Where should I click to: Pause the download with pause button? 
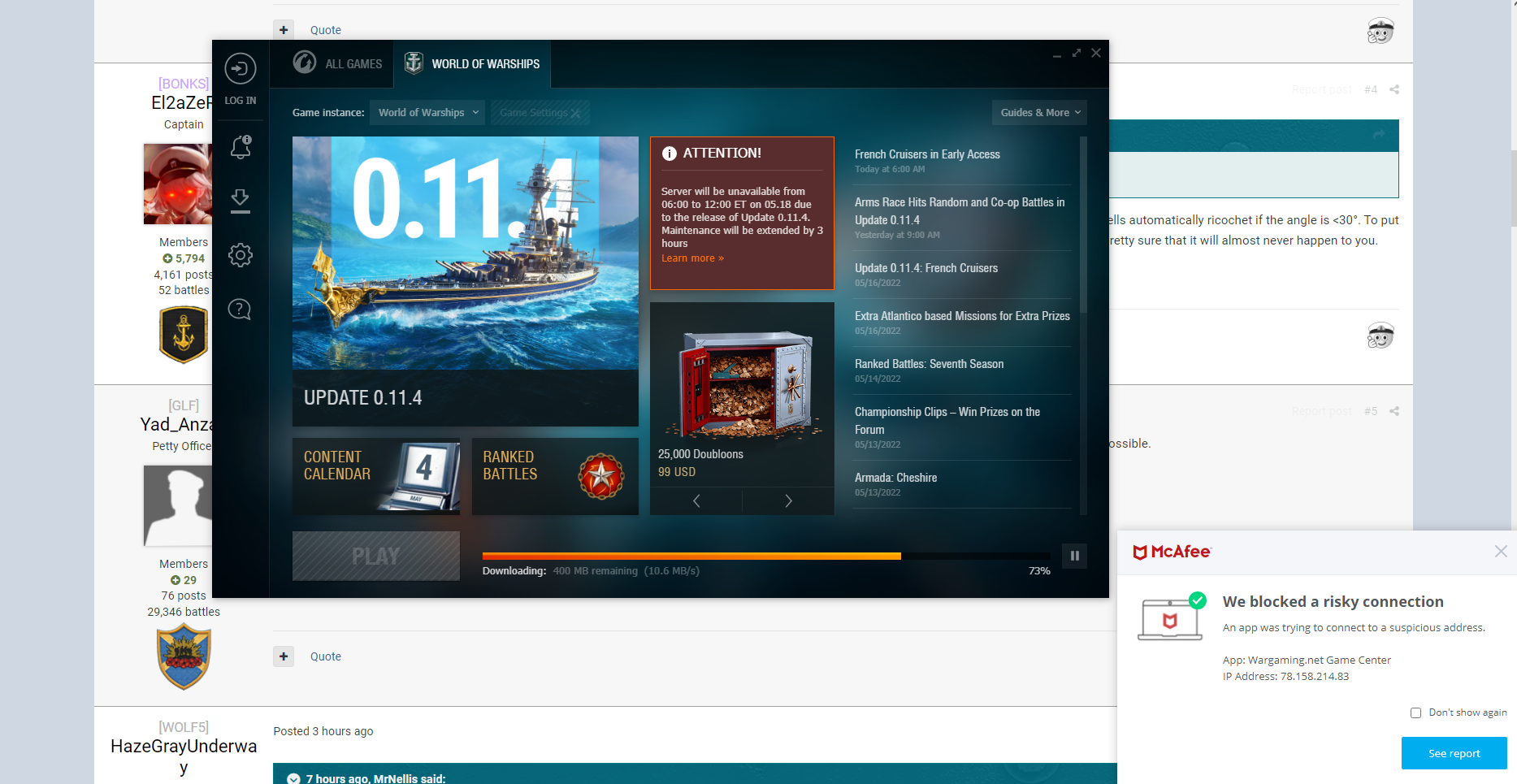[1074, 556]
